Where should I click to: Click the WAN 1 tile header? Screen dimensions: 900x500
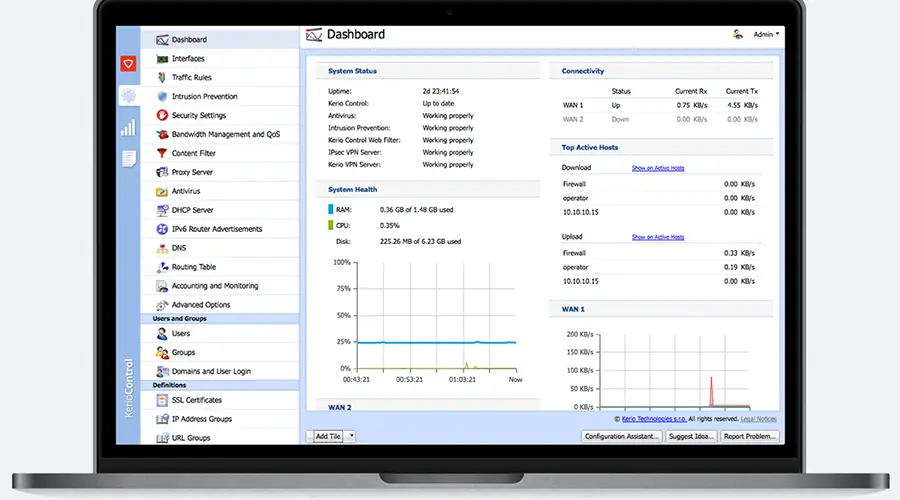point(661,309)
